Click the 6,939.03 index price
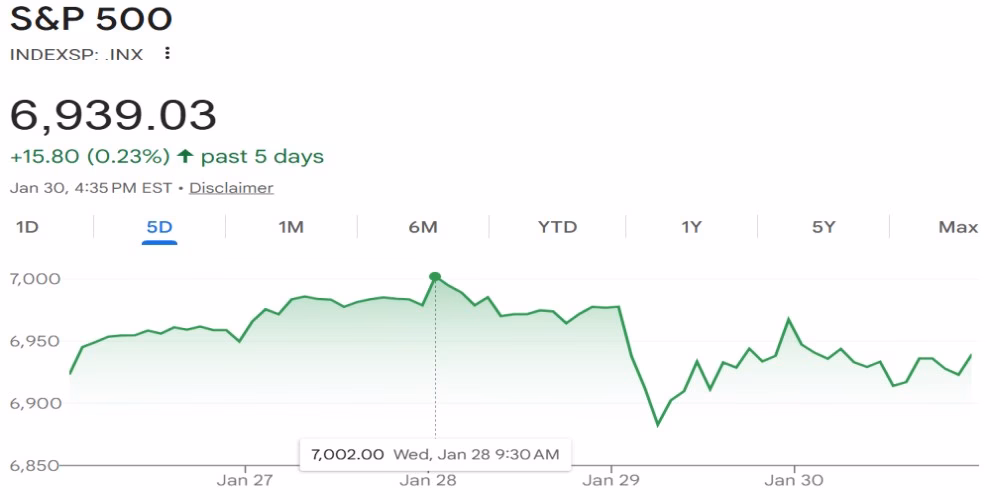The height and width of the screenshot is (500, 1000). [113, 115]
